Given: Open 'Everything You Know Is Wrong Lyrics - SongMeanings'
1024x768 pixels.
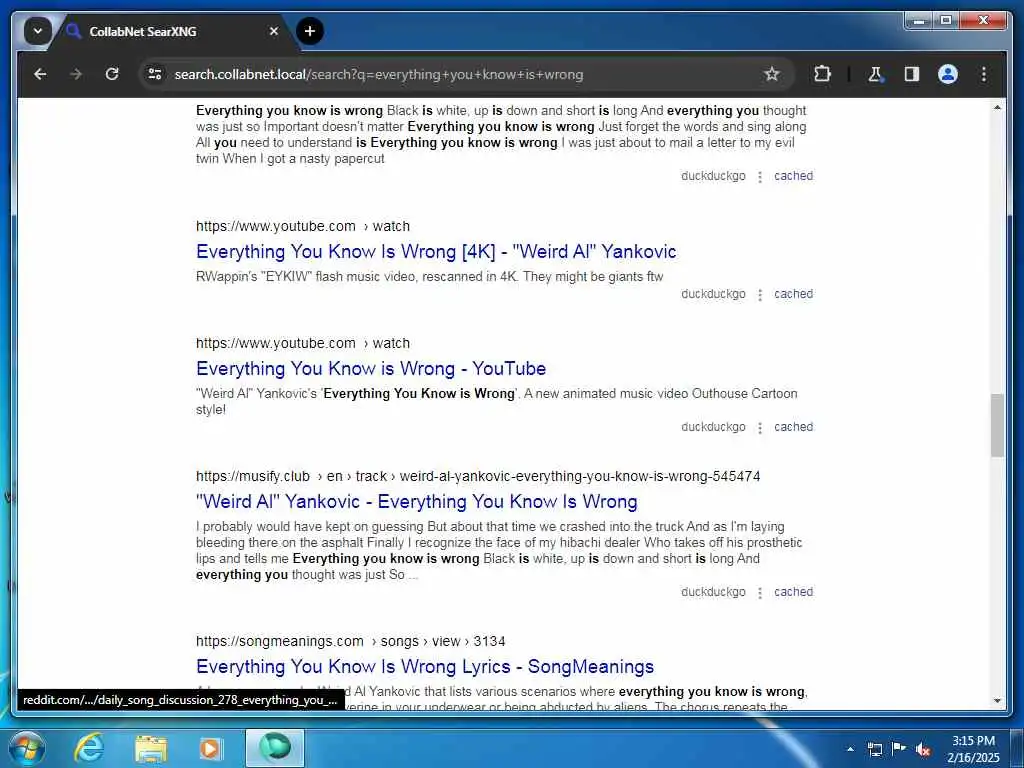Looking at the screenshot, I should tap(425, 666).
